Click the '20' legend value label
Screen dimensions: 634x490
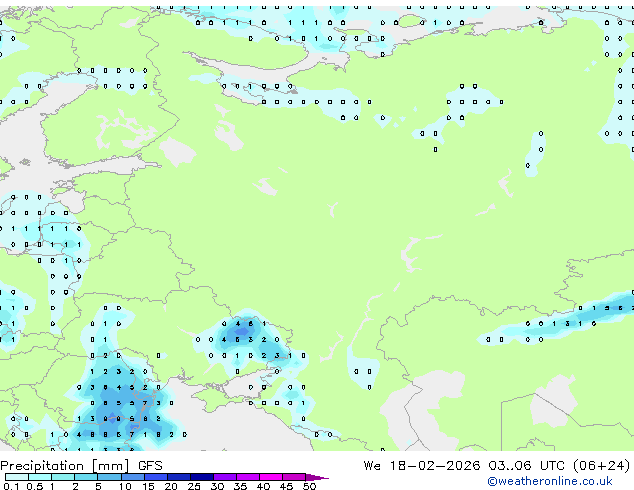[x=171, y=486]
